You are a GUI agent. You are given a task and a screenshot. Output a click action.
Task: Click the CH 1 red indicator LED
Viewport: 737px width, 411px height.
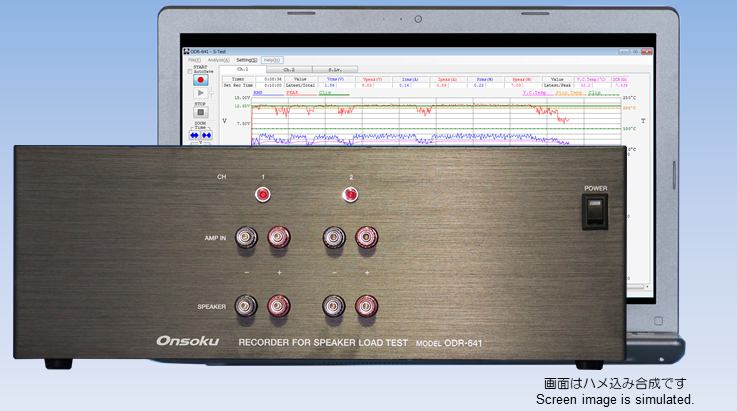pos(263,194)
